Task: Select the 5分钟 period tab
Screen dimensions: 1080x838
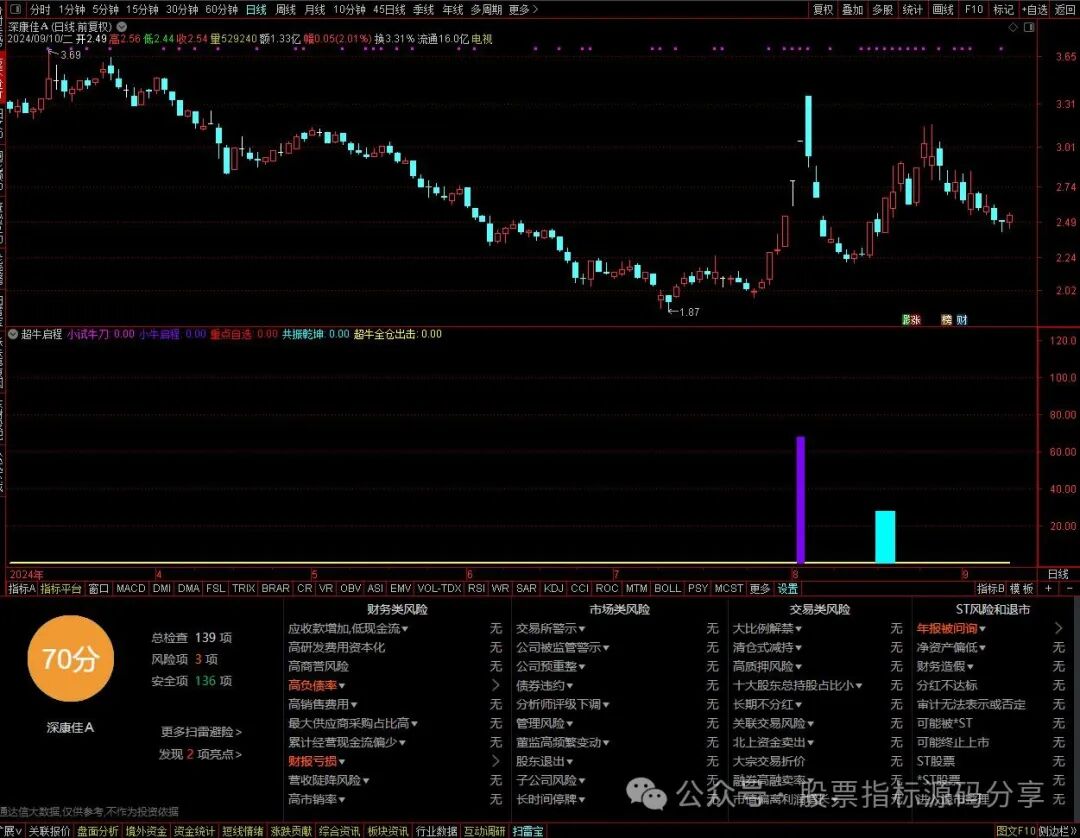Action: point(105,10)
